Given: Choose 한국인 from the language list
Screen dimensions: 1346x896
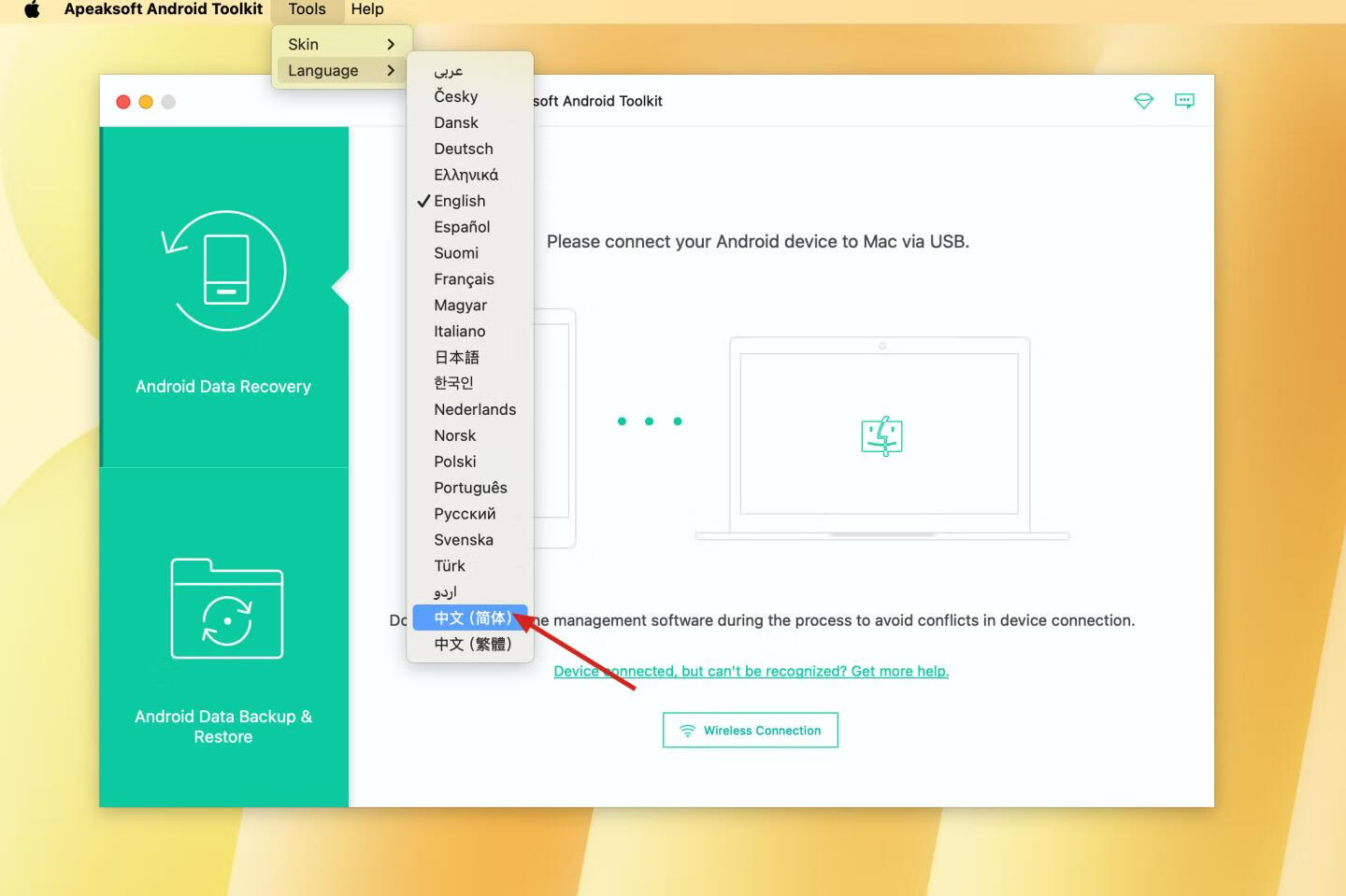Looking at the screenshot, I should [x=470, y=383].
